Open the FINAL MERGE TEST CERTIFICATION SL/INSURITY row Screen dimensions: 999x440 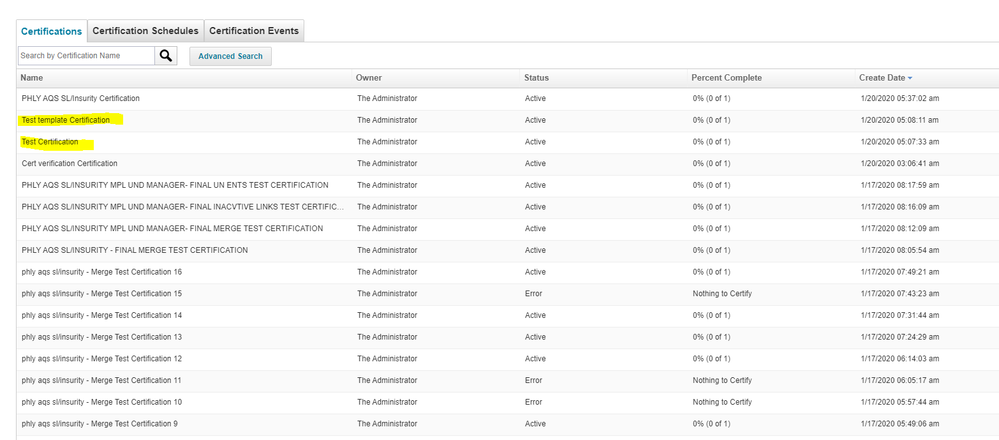point(135,250)
